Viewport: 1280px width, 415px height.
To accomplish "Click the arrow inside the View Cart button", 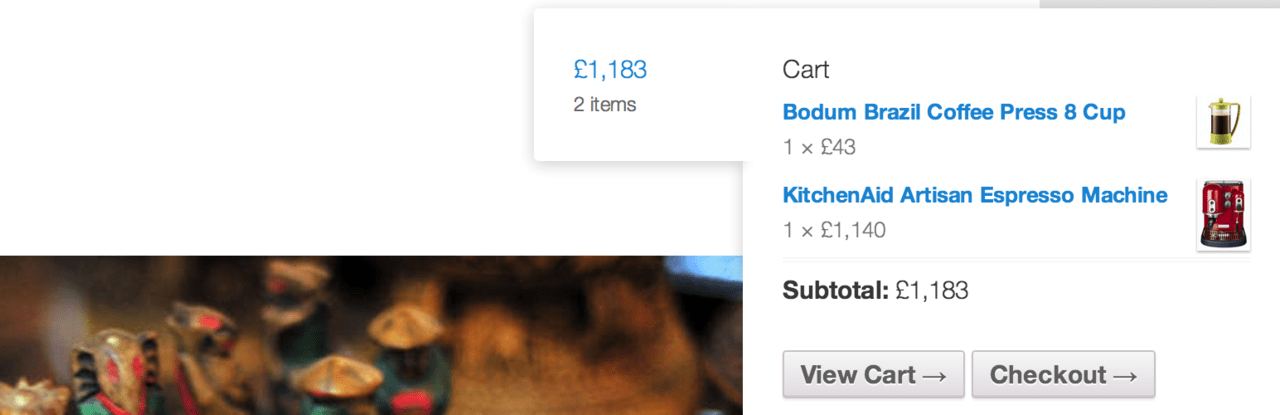I will (934, 376).
